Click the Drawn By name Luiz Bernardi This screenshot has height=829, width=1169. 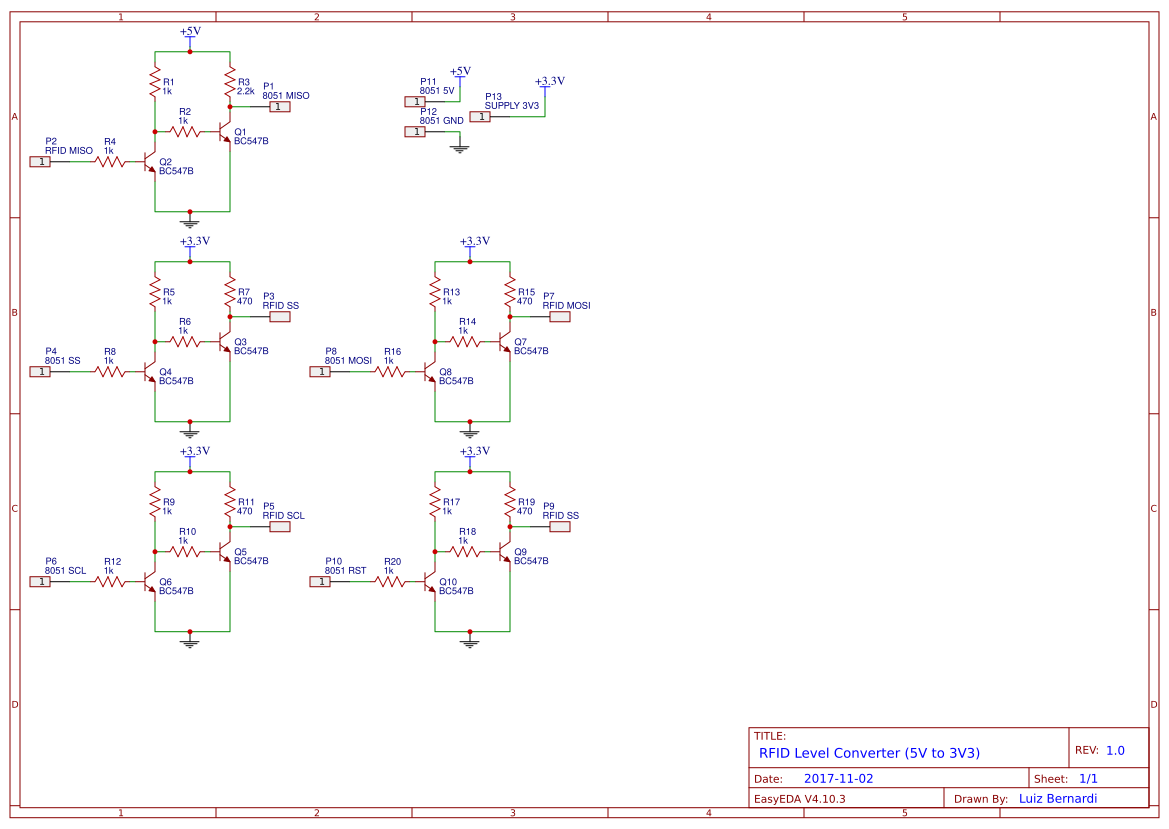(1060, 798)
